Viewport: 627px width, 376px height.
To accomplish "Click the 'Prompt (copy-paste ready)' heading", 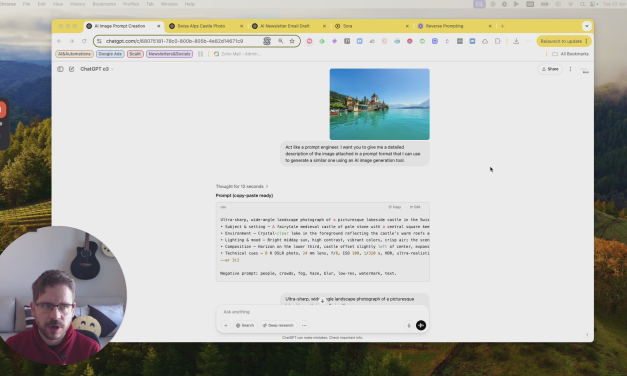I will click(x=244, y=196).
